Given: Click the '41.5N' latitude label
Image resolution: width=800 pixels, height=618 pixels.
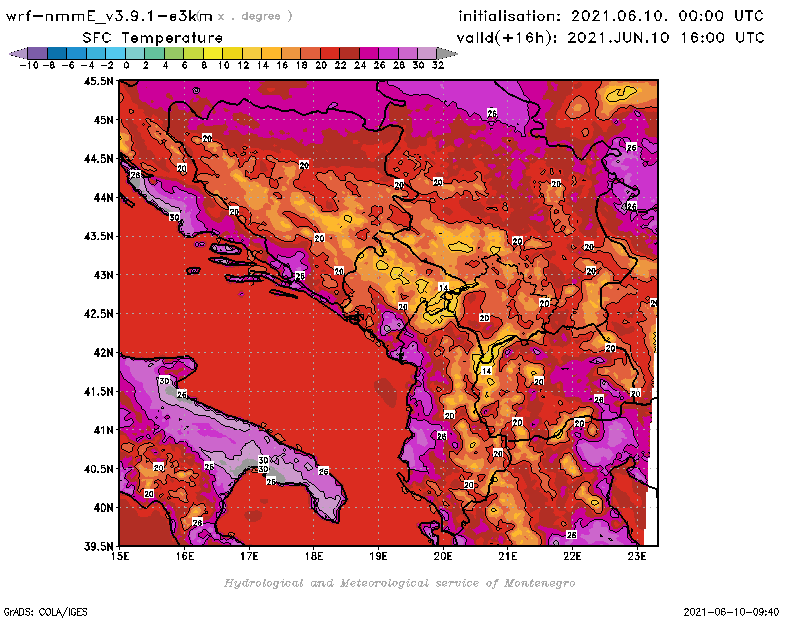Looking at the screenshot, I should tap(99, 391).
